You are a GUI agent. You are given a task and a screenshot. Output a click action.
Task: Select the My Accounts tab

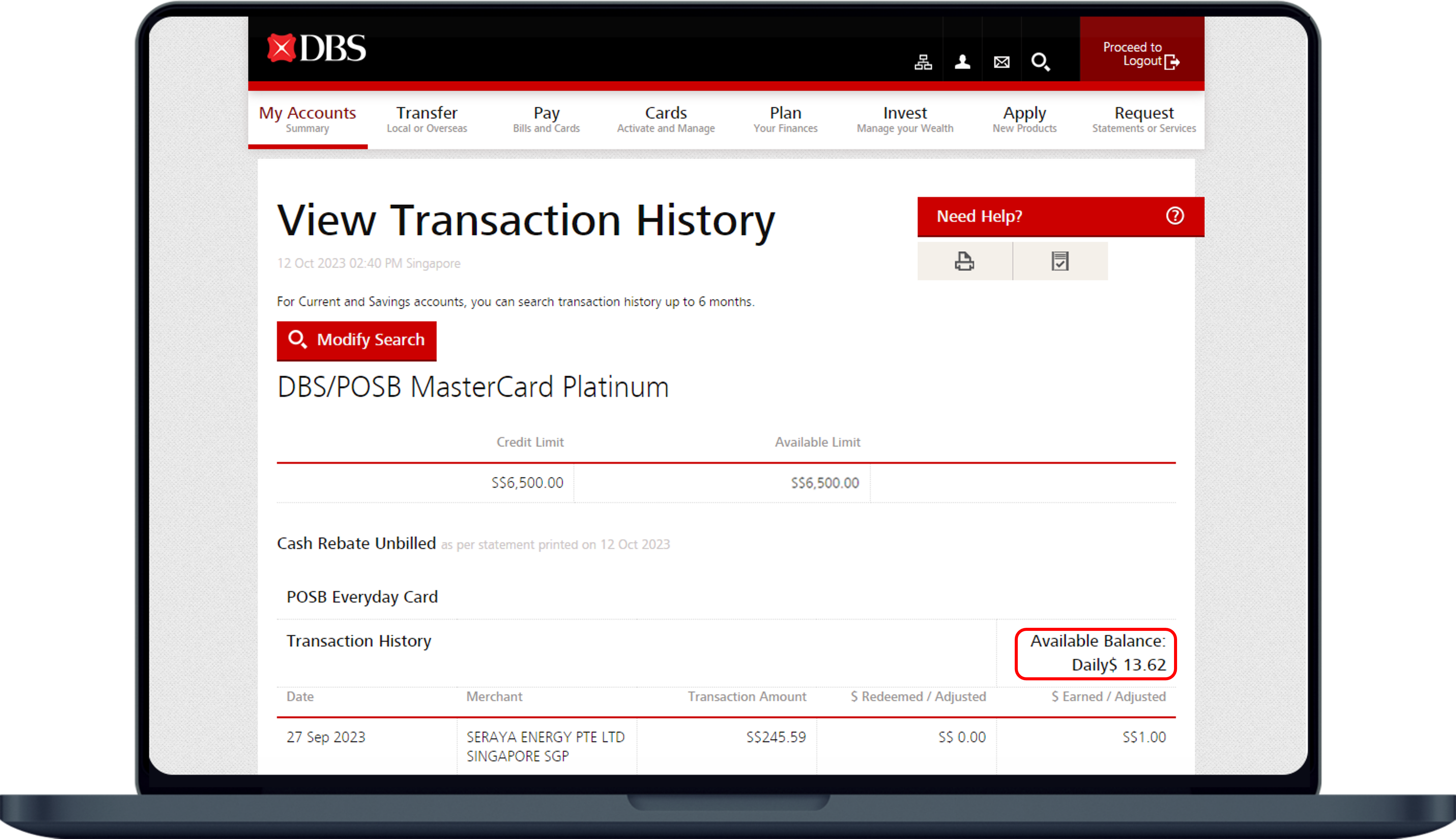pos(307,119)
